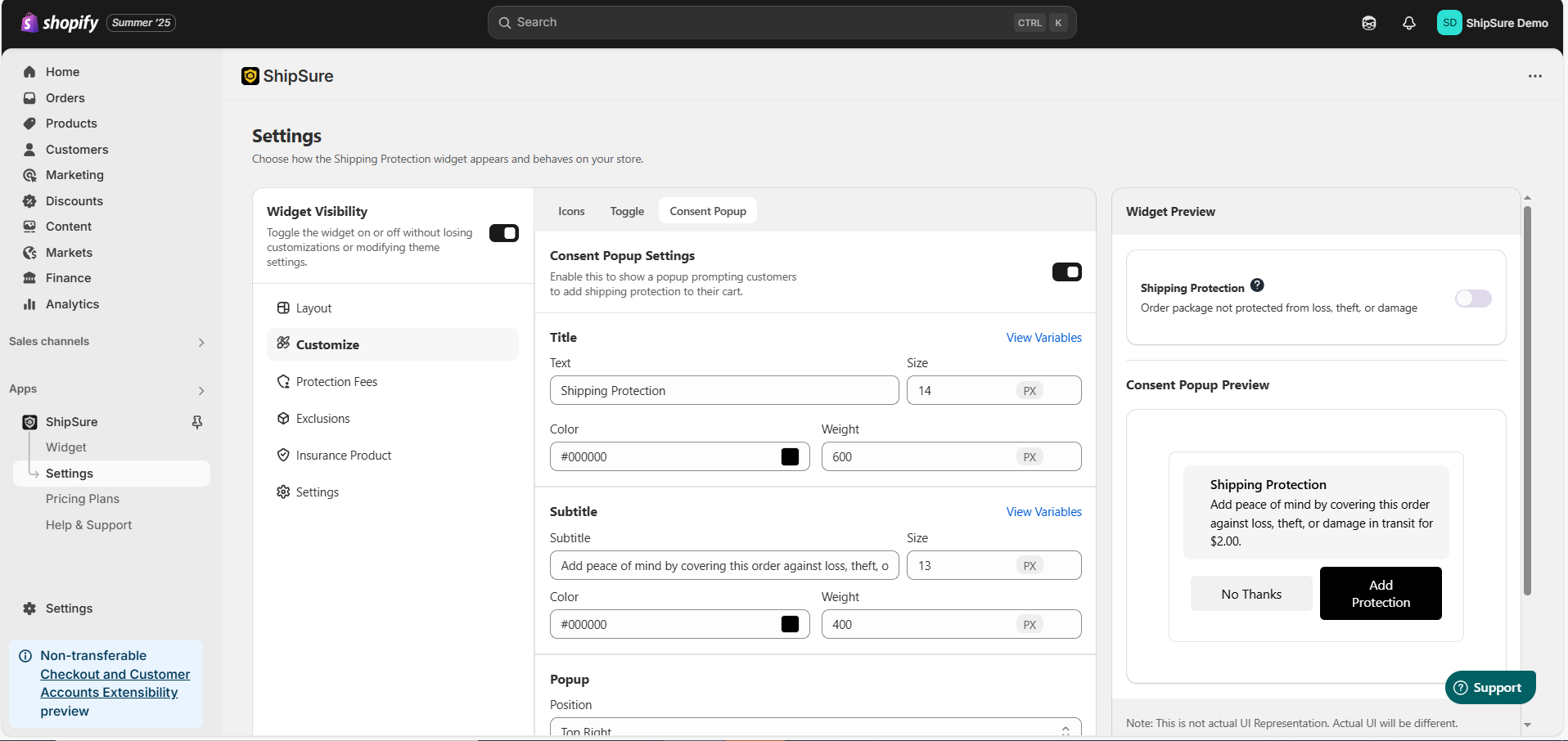Open the Sidekick assistant icon
Viewport: 1568px width, 741px height.
[x=1369, y=23]
